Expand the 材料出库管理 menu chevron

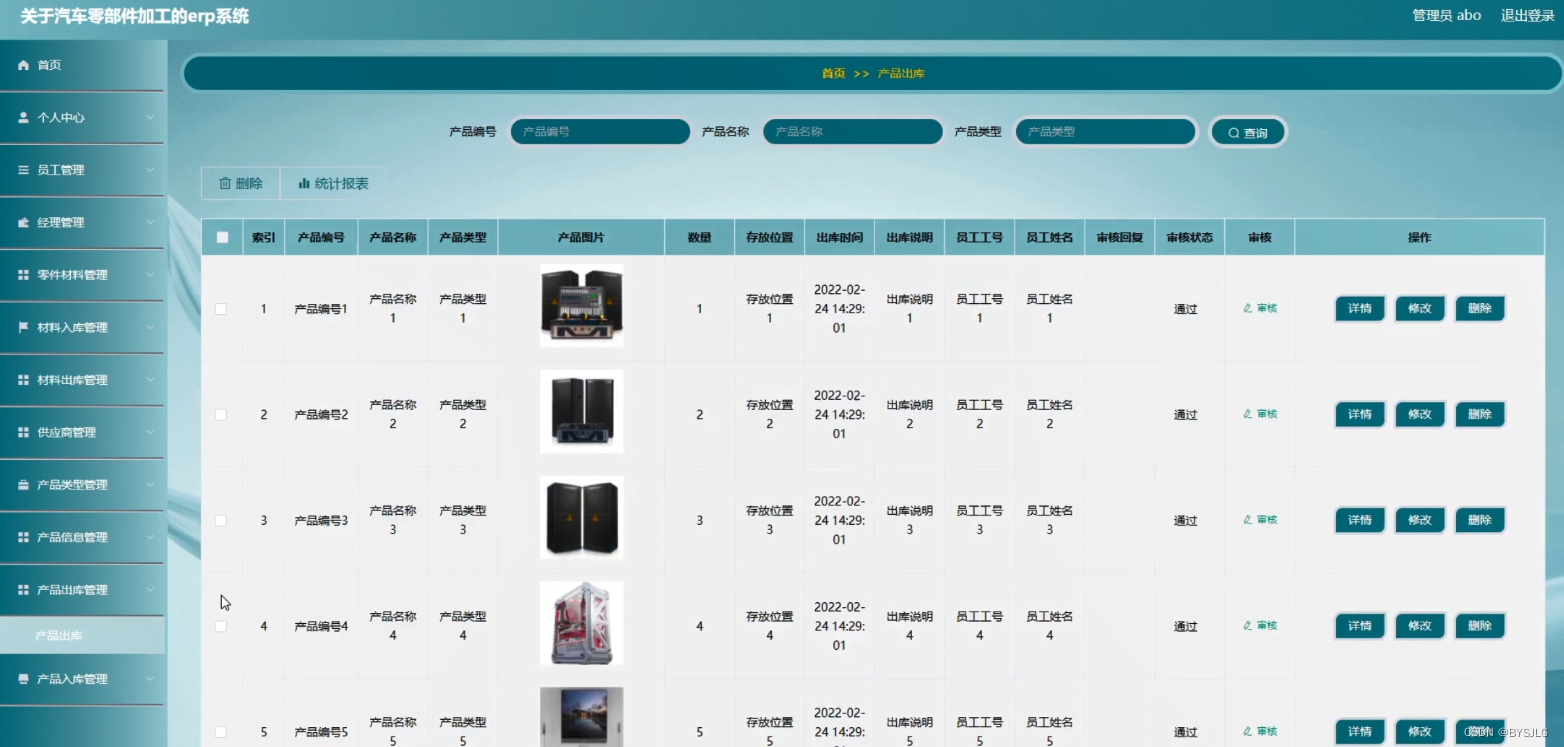coord(150,380)
